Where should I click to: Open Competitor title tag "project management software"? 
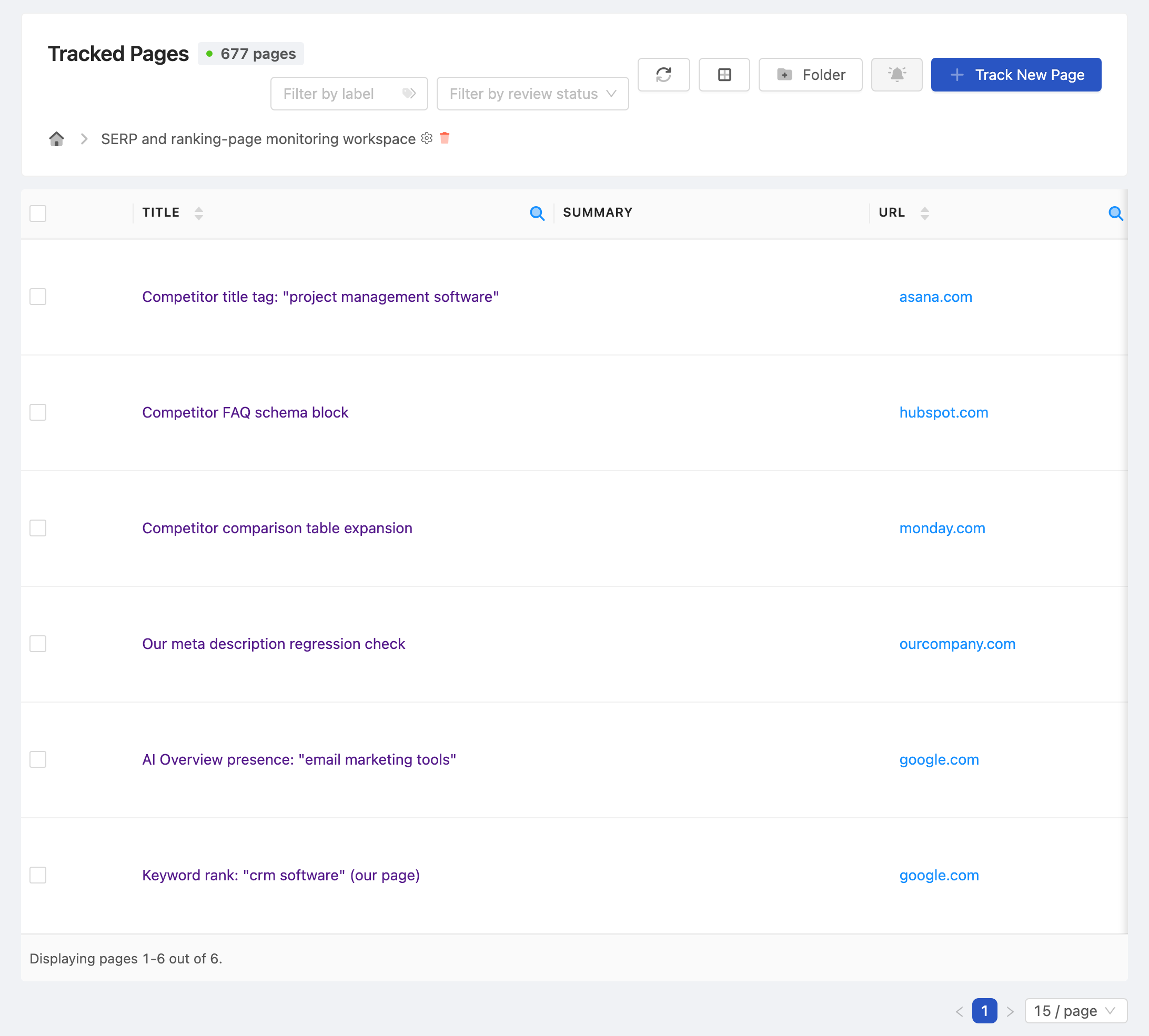click(320, 297)
